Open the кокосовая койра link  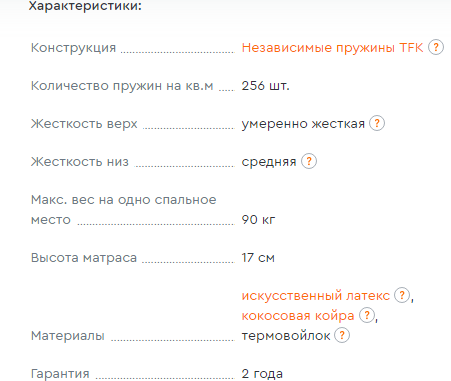pos(298,315)
